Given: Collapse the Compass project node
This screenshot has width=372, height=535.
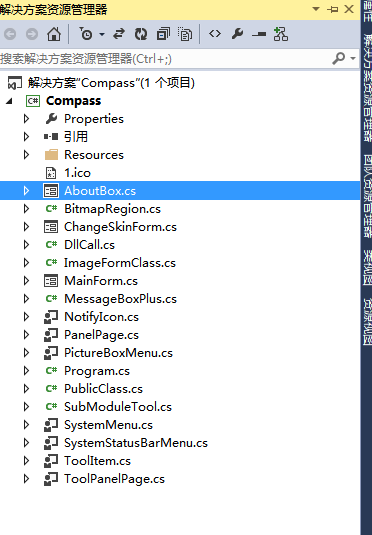Looking at the screenshot, I should tap(9, 101).
